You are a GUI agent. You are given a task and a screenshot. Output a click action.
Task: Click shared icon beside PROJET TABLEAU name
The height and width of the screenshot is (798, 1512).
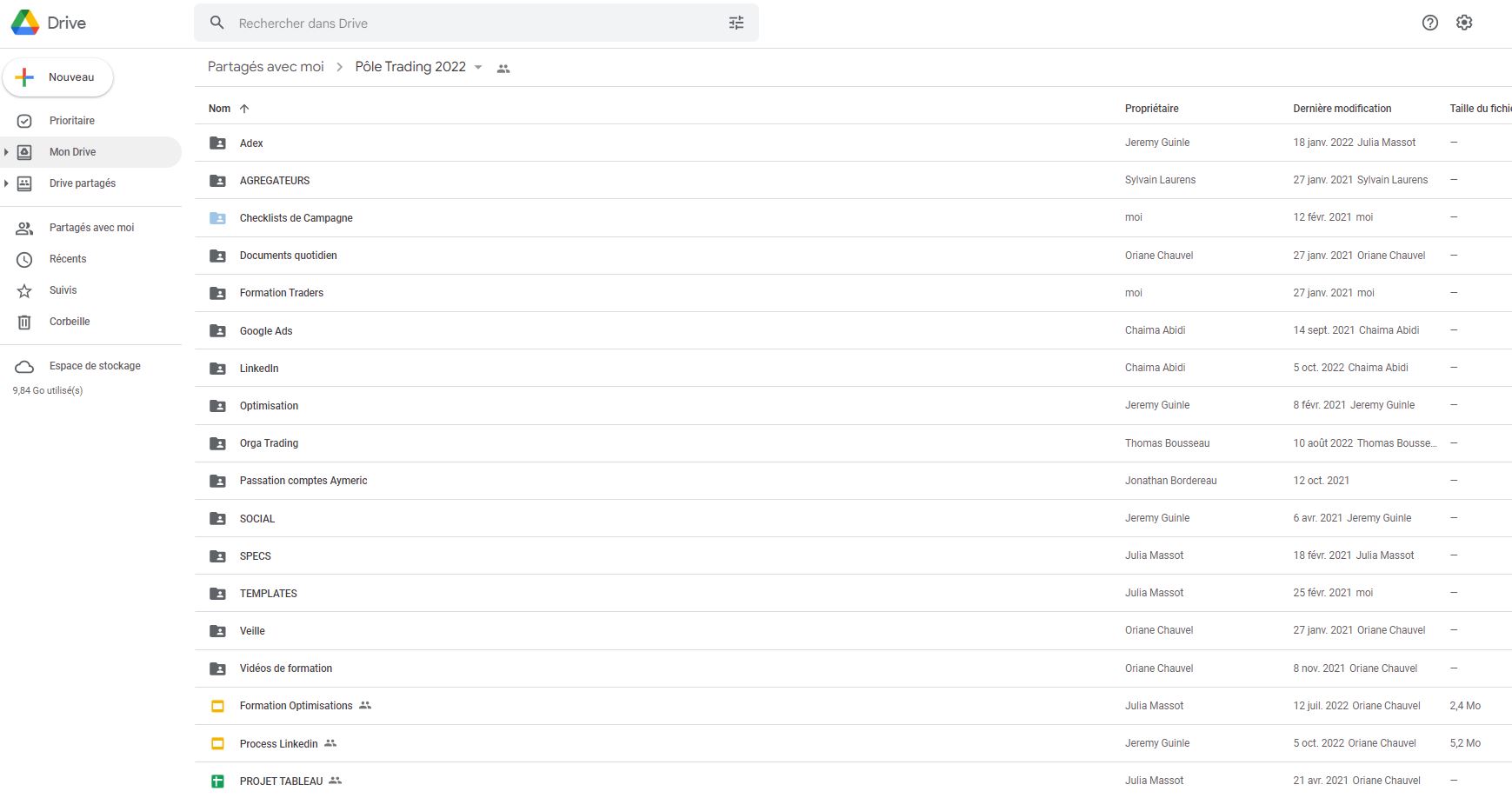click(335, 781)
